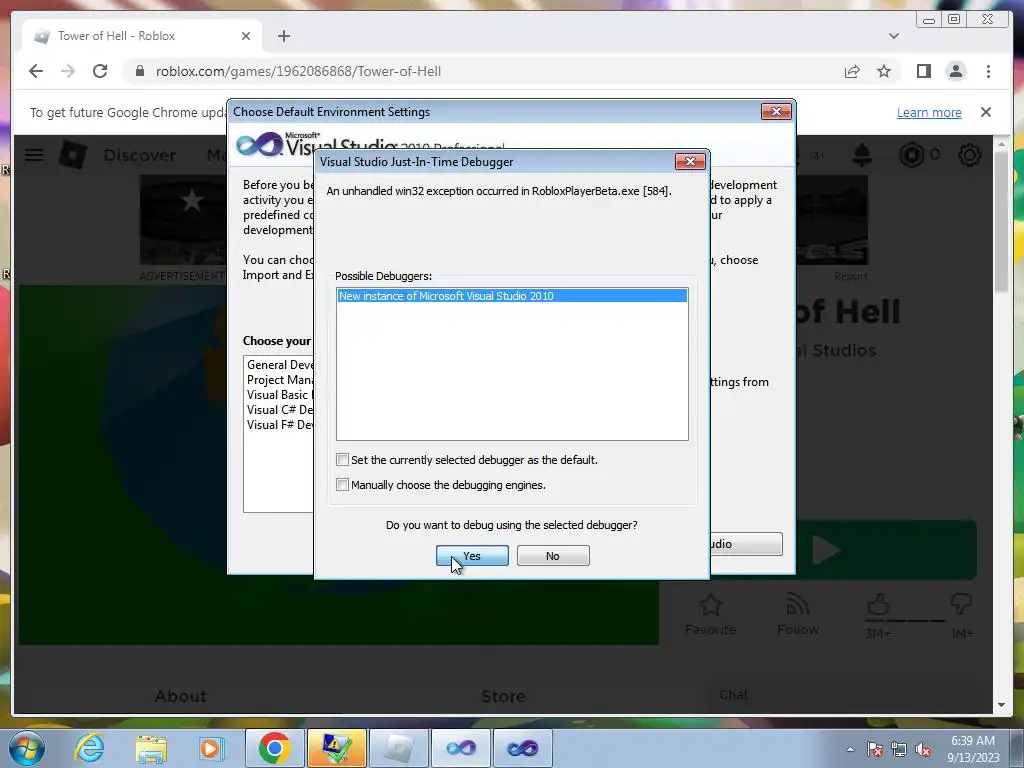Switch to first Visual Studio taskbar item
The image size is (1024, 768).
[x=460, y=748]
